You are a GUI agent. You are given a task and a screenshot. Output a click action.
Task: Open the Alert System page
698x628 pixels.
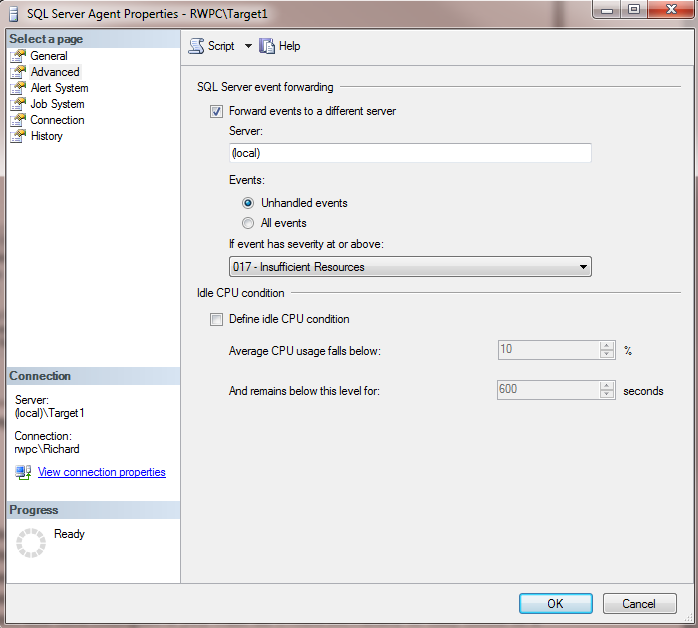tap(60, 88)
